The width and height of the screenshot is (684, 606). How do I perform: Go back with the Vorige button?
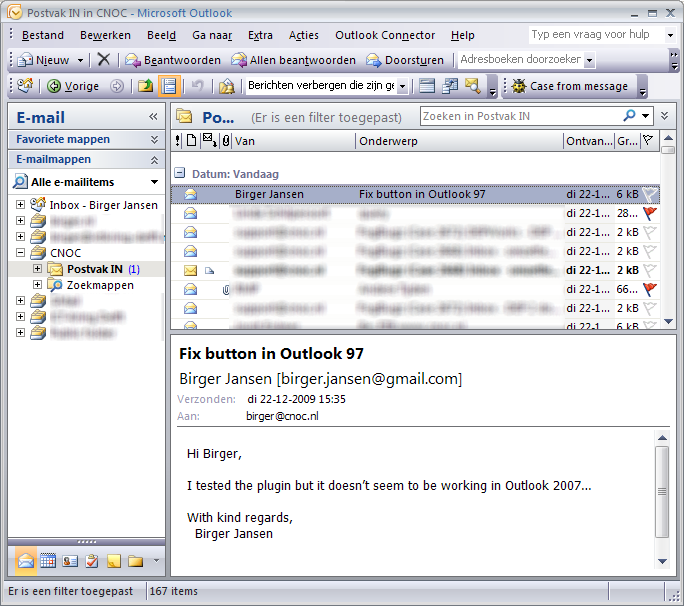73,86
